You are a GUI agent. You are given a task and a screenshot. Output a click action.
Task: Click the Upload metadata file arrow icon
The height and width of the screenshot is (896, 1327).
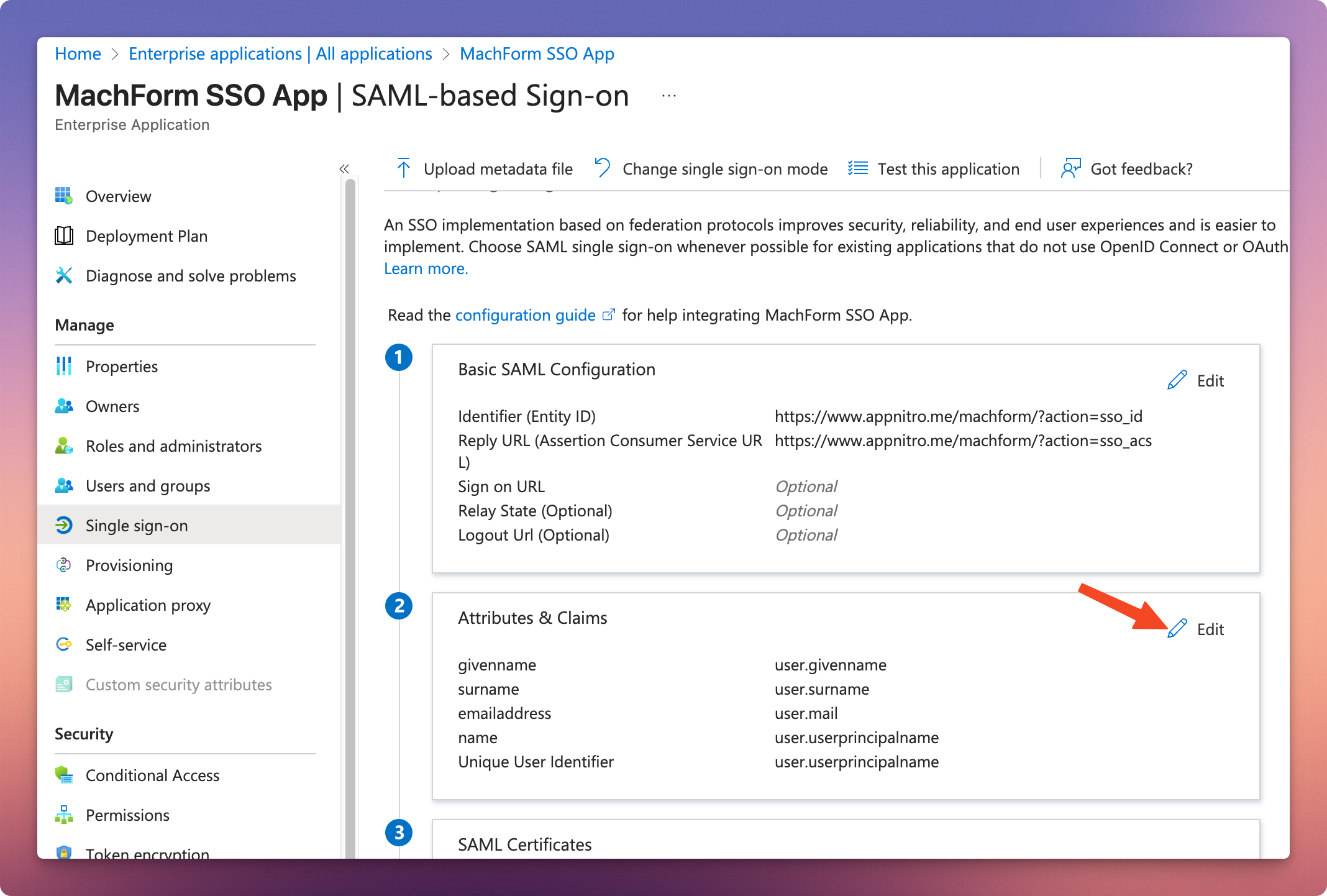click(404, 168)
